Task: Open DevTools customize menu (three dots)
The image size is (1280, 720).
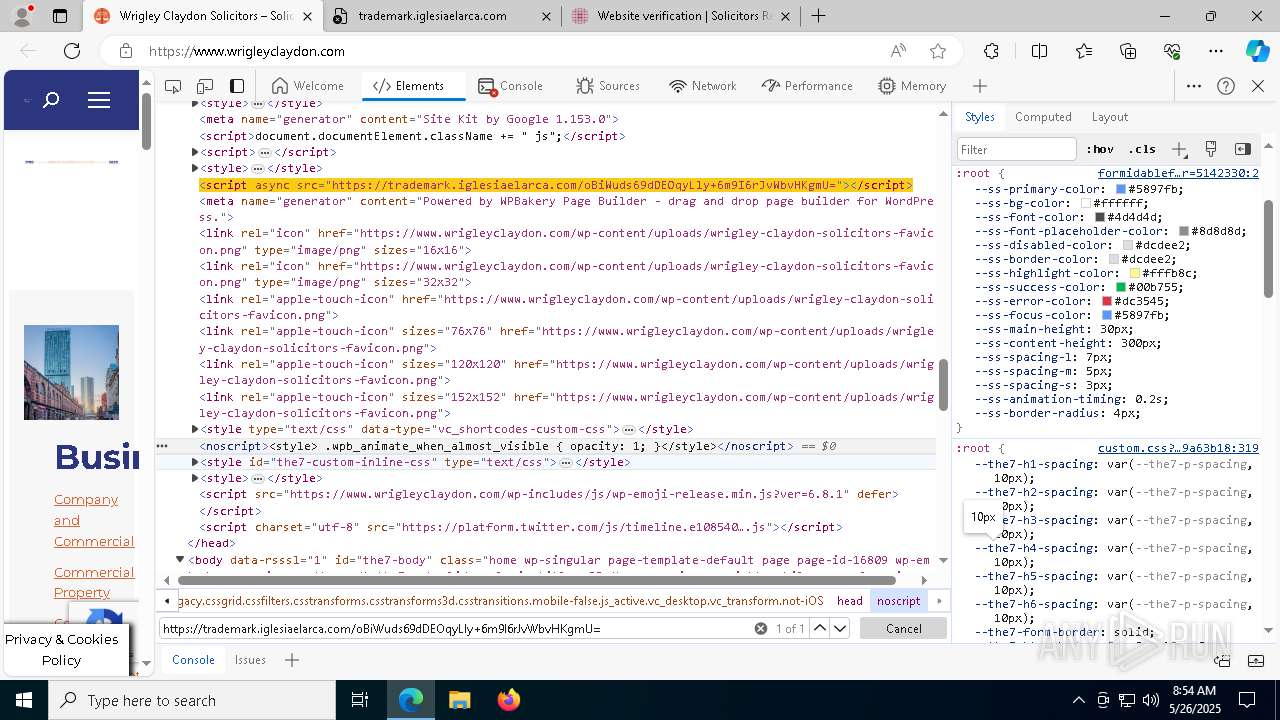Action: pyautogui.click(x=1194, y=86)
